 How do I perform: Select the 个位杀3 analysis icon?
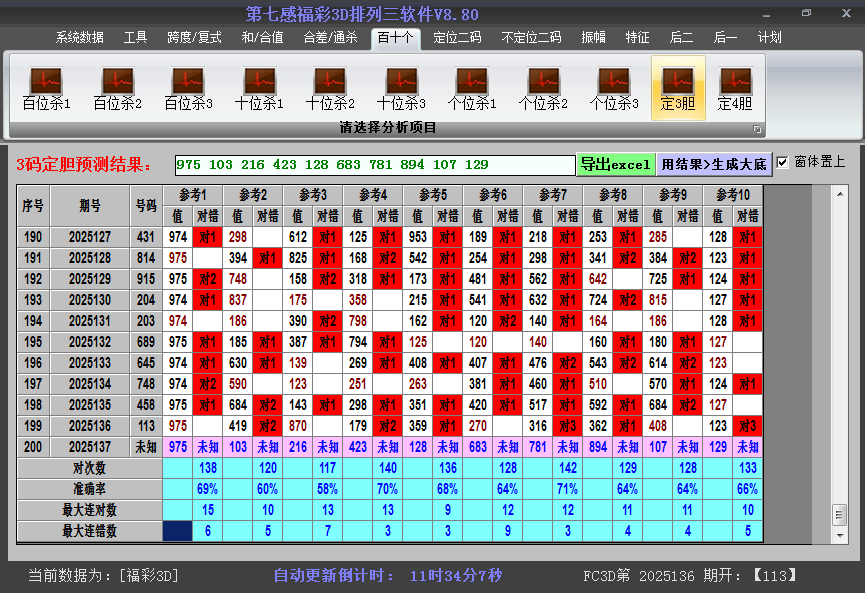pos(613,88)
